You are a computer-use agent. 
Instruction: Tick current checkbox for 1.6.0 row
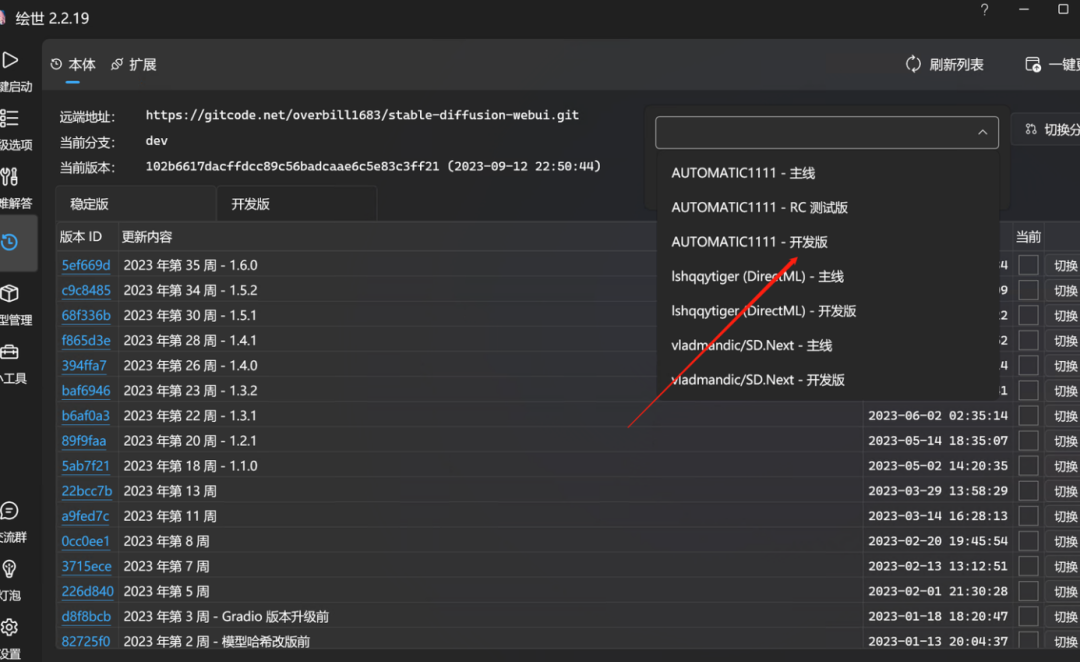point(1028,265)
